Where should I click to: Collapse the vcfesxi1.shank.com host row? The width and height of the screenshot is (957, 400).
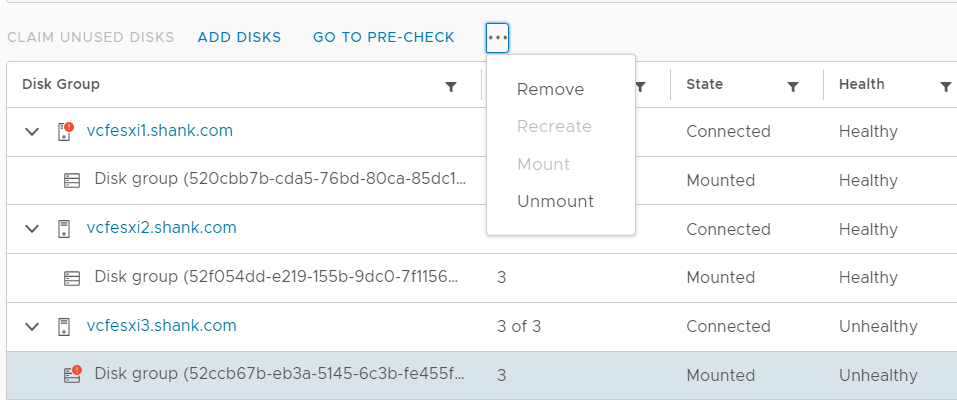point(32,131)
